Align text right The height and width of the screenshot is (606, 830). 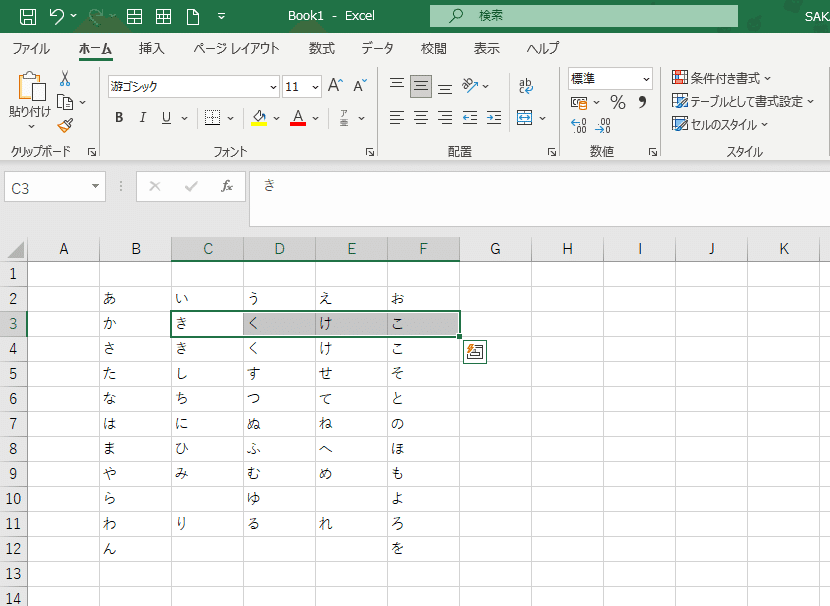445,117
